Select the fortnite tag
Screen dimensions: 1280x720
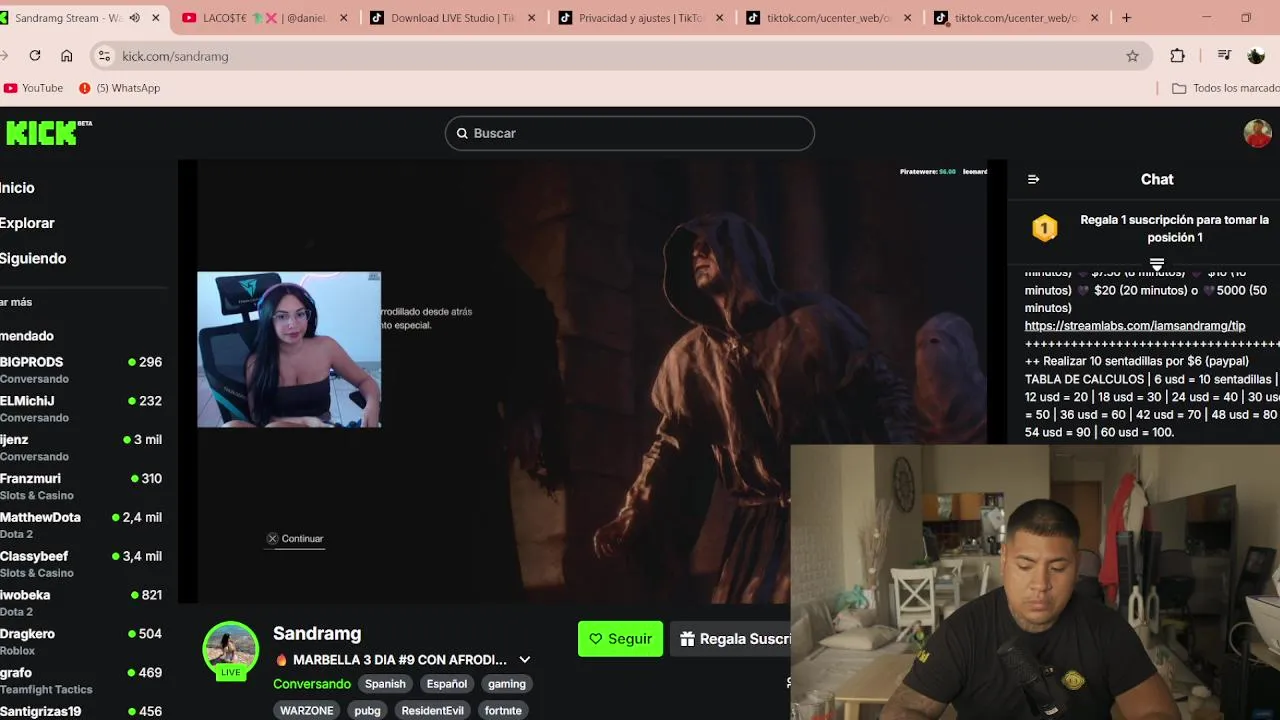tap(503, 710)
